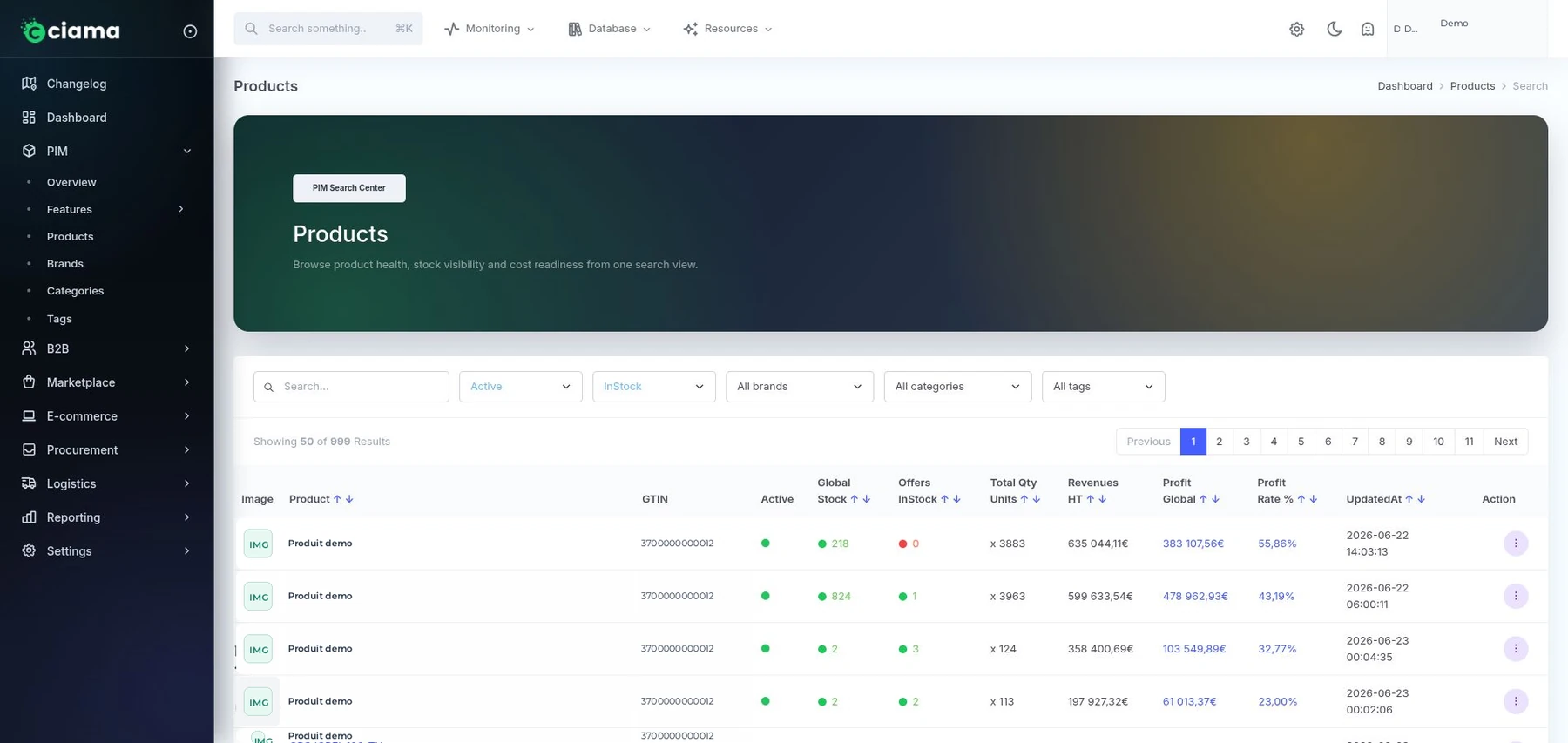Expand the E-commerce sidebar section

click(x=106, y=416)
